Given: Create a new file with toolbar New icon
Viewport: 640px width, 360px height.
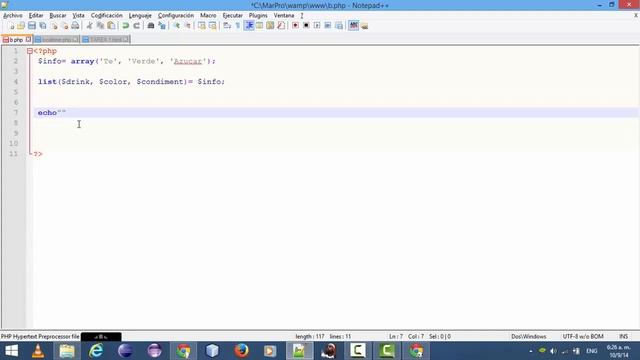Looking at the screenshot, I should coord(11,26).
